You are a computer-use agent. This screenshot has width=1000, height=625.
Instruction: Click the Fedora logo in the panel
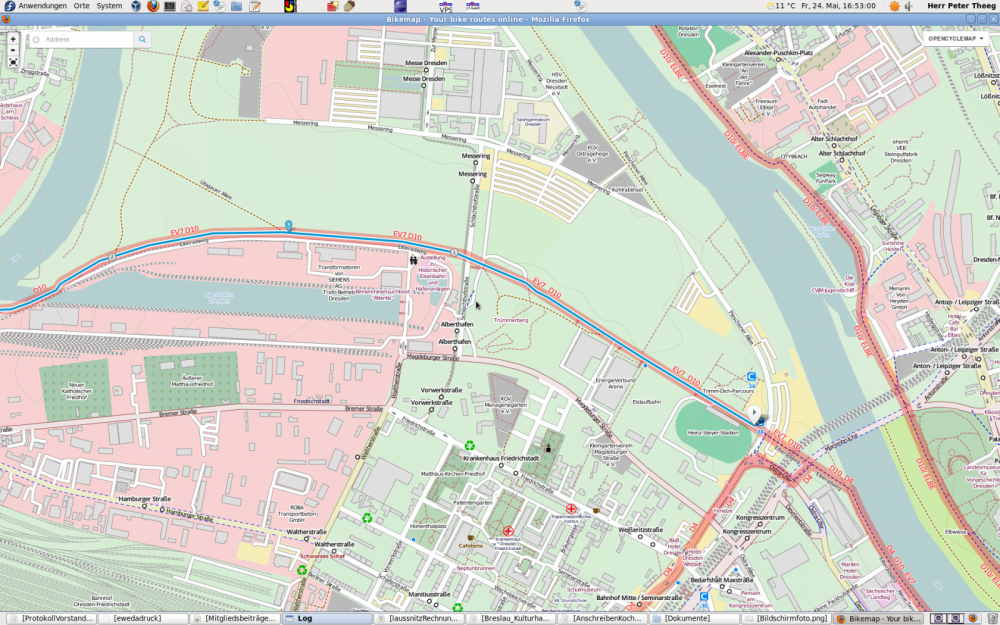(x=9, y=6)
